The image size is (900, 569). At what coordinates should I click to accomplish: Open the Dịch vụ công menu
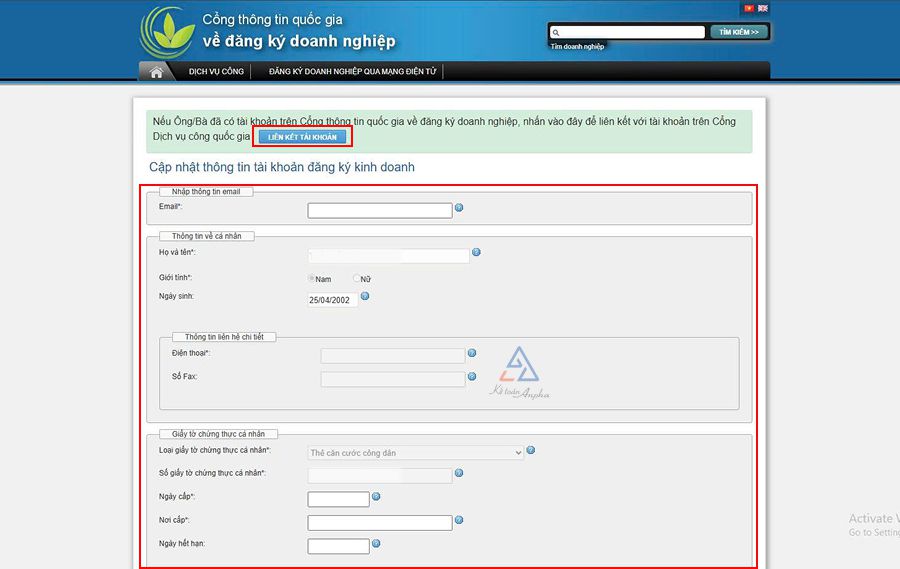[216, 72]
